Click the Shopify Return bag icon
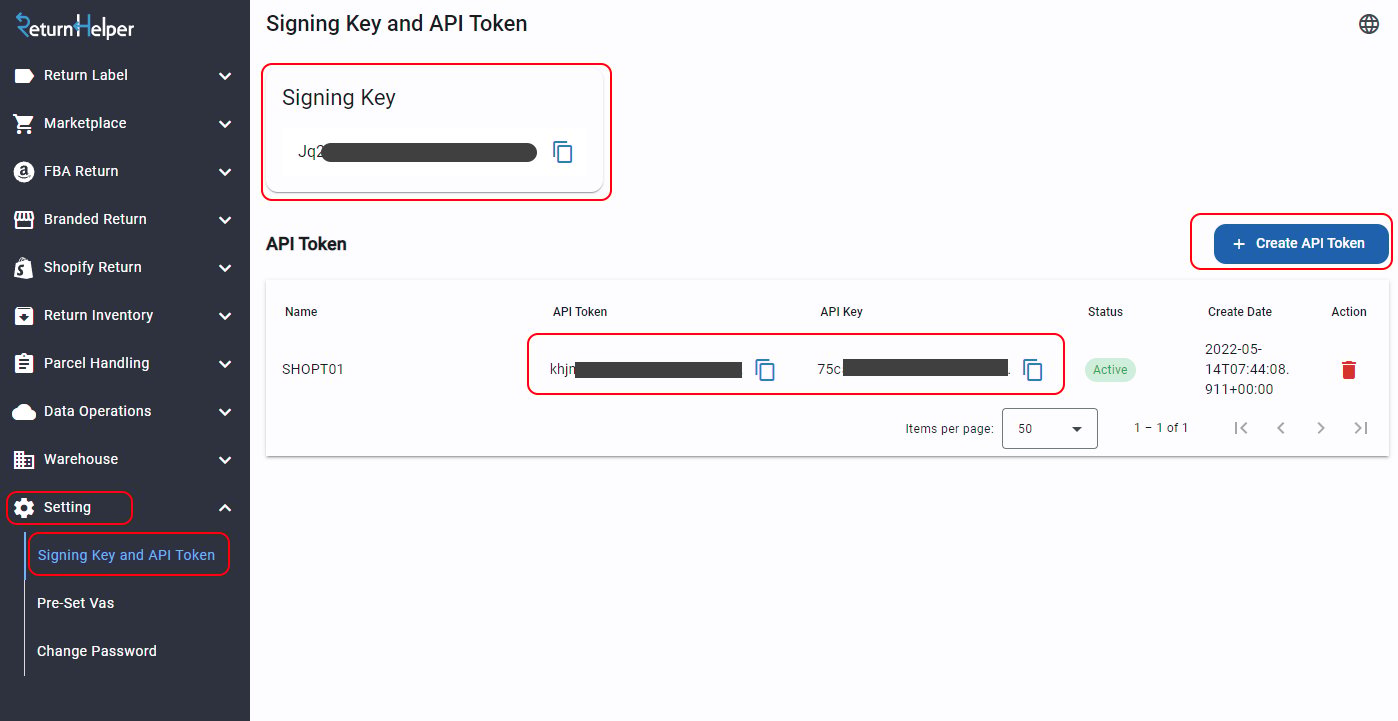Image resolution: width=1398 pixels, height=721 pixels. click(x=24, y=268)
